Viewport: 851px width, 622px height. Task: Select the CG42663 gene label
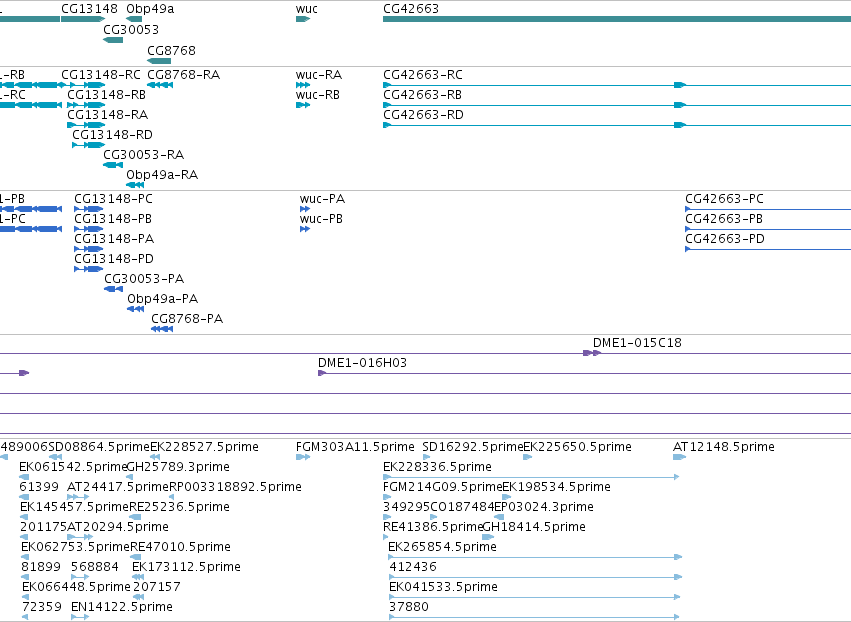[411, 9]
